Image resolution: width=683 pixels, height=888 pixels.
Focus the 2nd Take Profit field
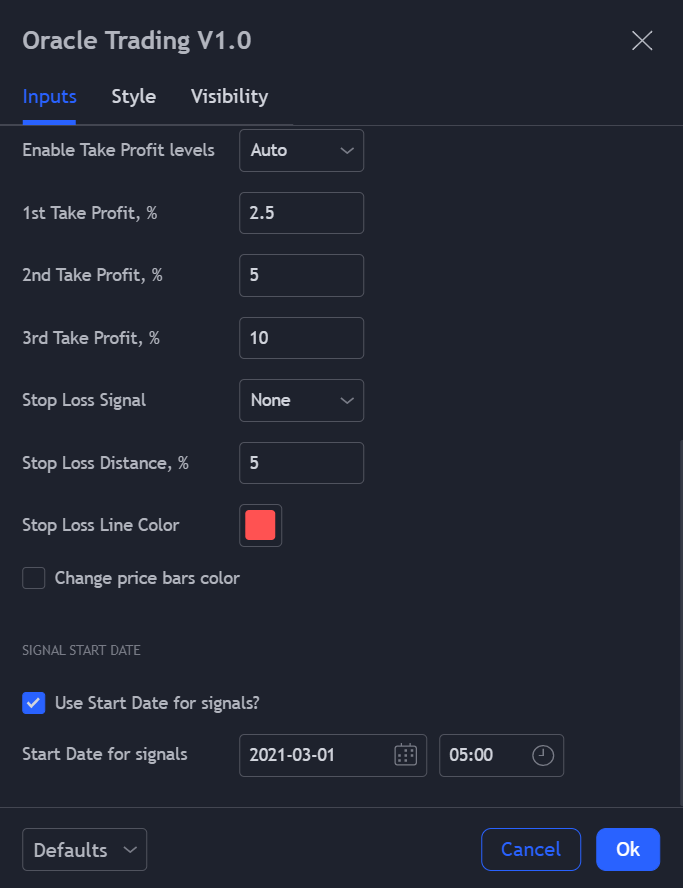(301, 275)
